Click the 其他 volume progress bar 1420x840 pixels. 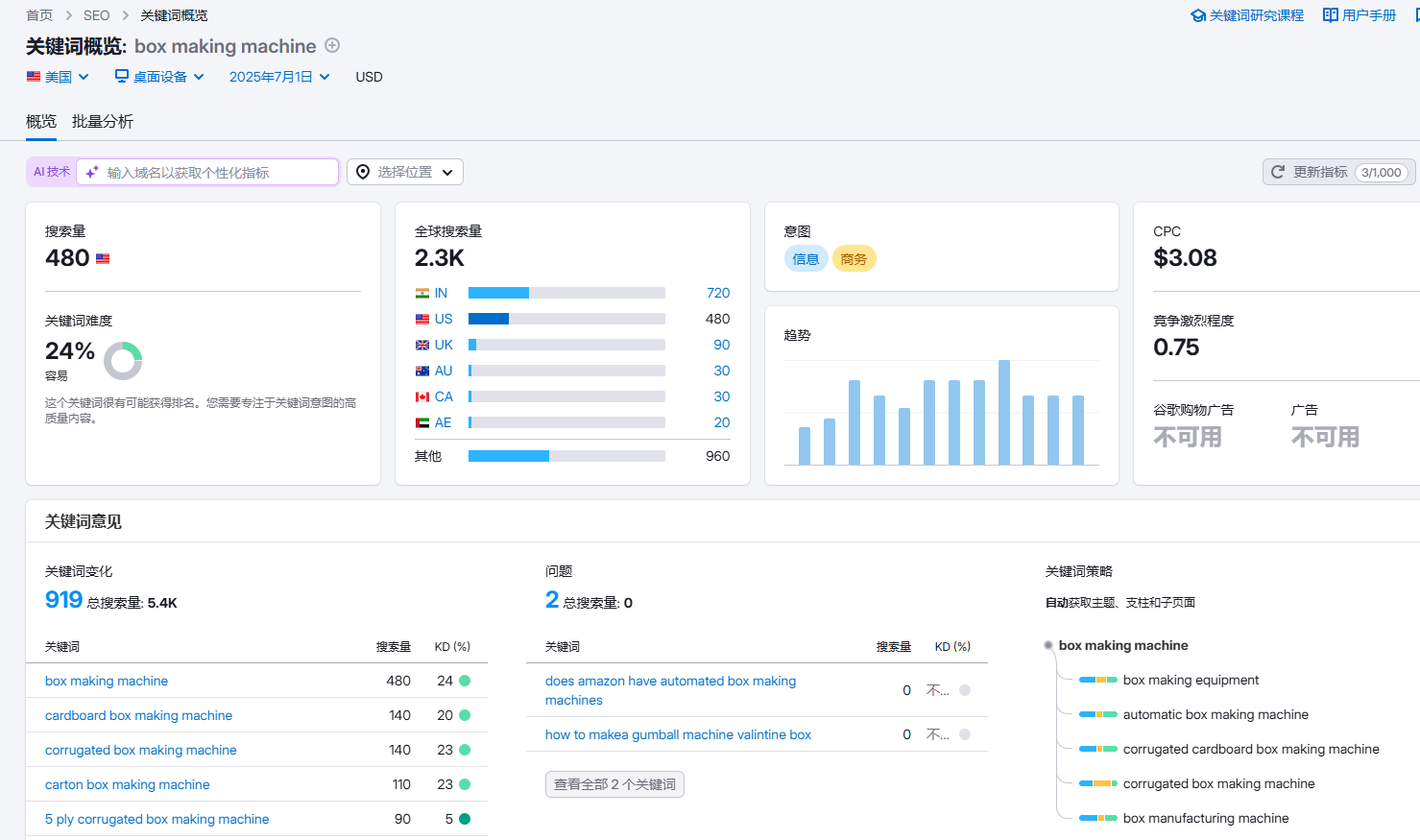pyautogui.click(x=566, y=456)
